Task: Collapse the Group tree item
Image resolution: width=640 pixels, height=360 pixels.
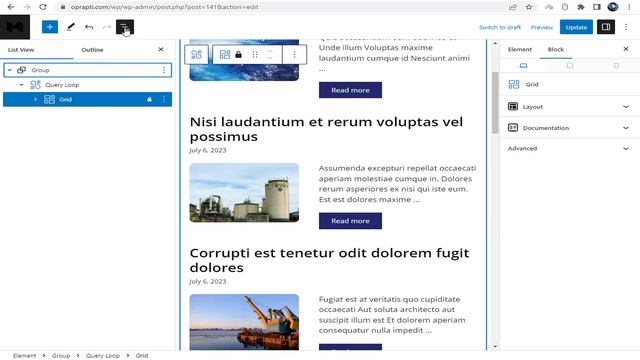Action: (9, 70)
